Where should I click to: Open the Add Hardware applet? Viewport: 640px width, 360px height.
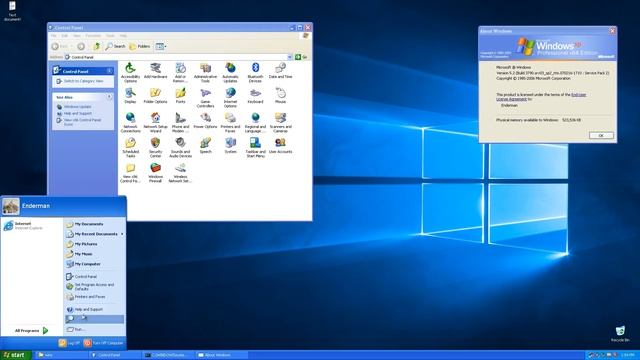pos(156,71)
